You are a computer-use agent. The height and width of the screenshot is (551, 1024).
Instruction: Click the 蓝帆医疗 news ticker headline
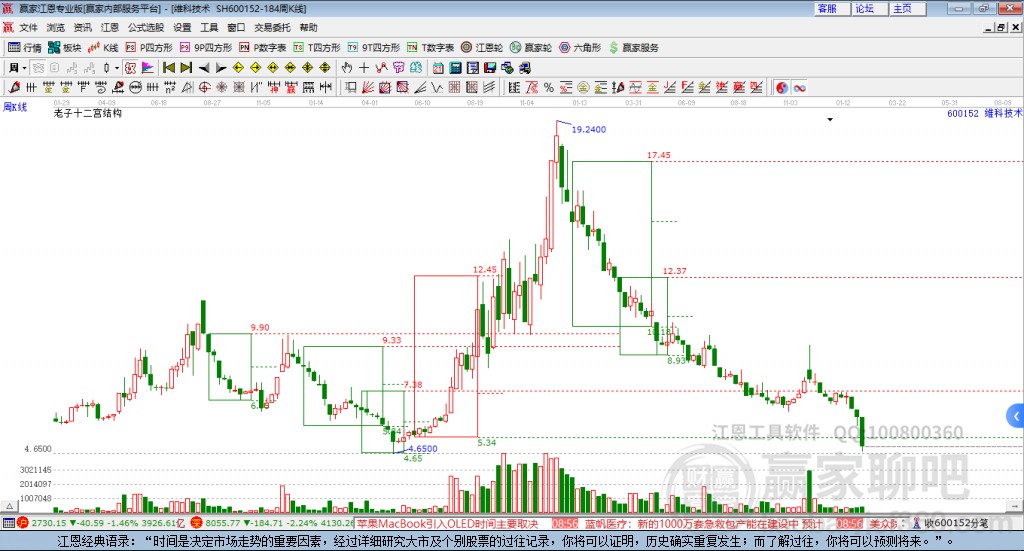point(703,524)
